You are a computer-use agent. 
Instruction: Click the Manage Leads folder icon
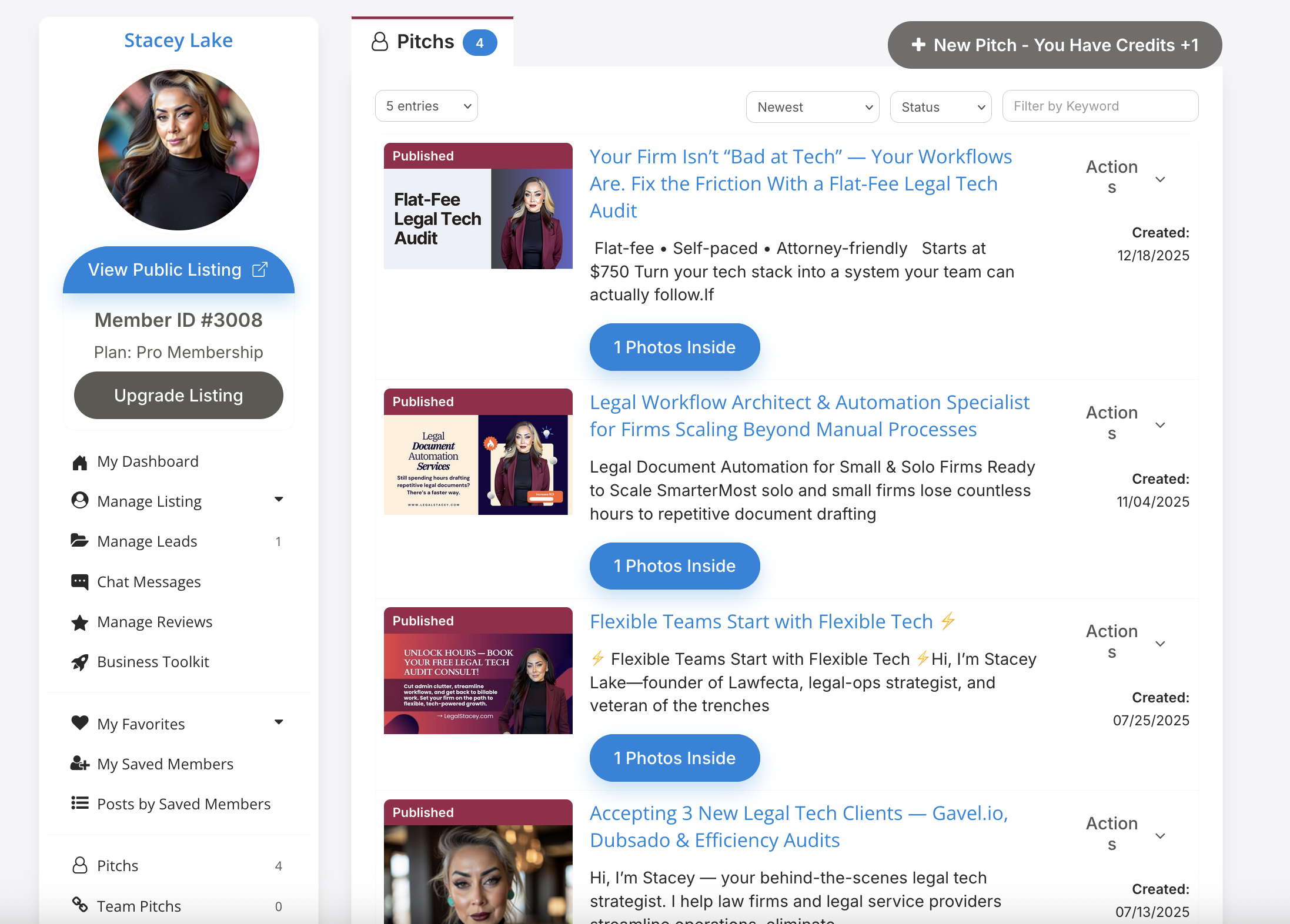click(x=79, y=541)
